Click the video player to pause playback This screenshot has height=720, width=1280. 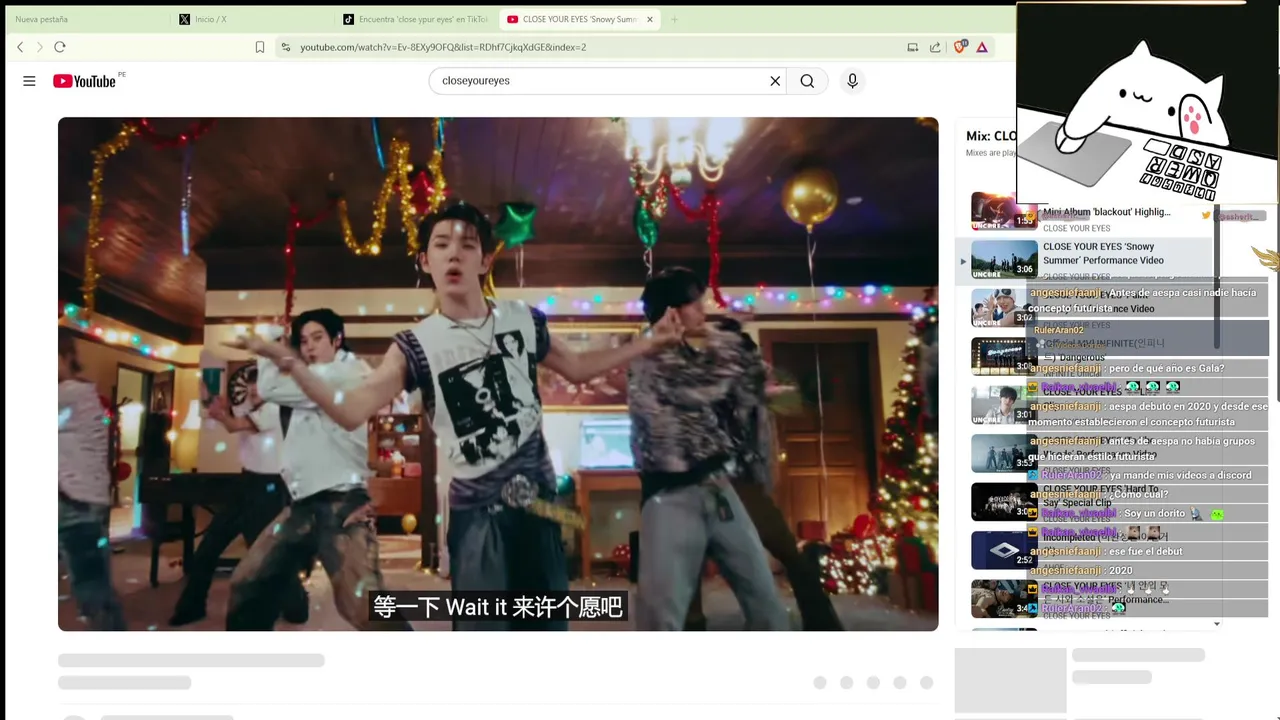498,374
